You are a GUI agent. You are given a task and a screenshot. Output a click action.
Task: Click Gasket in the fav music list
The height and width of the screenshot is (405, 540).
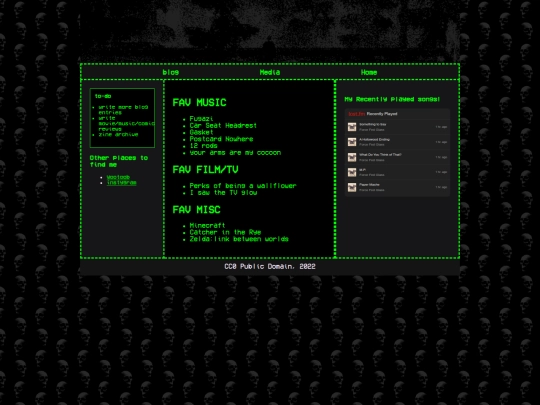click(x=201, y=132)
